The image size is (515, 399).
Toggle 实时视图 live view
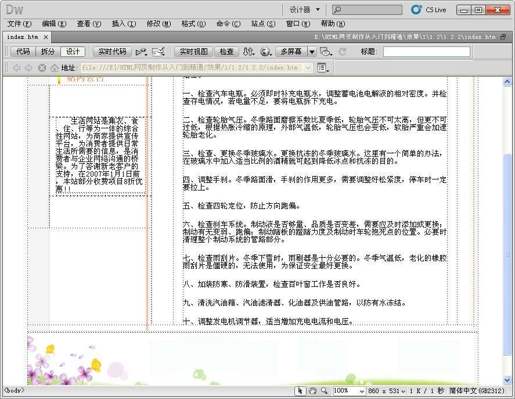194,52
